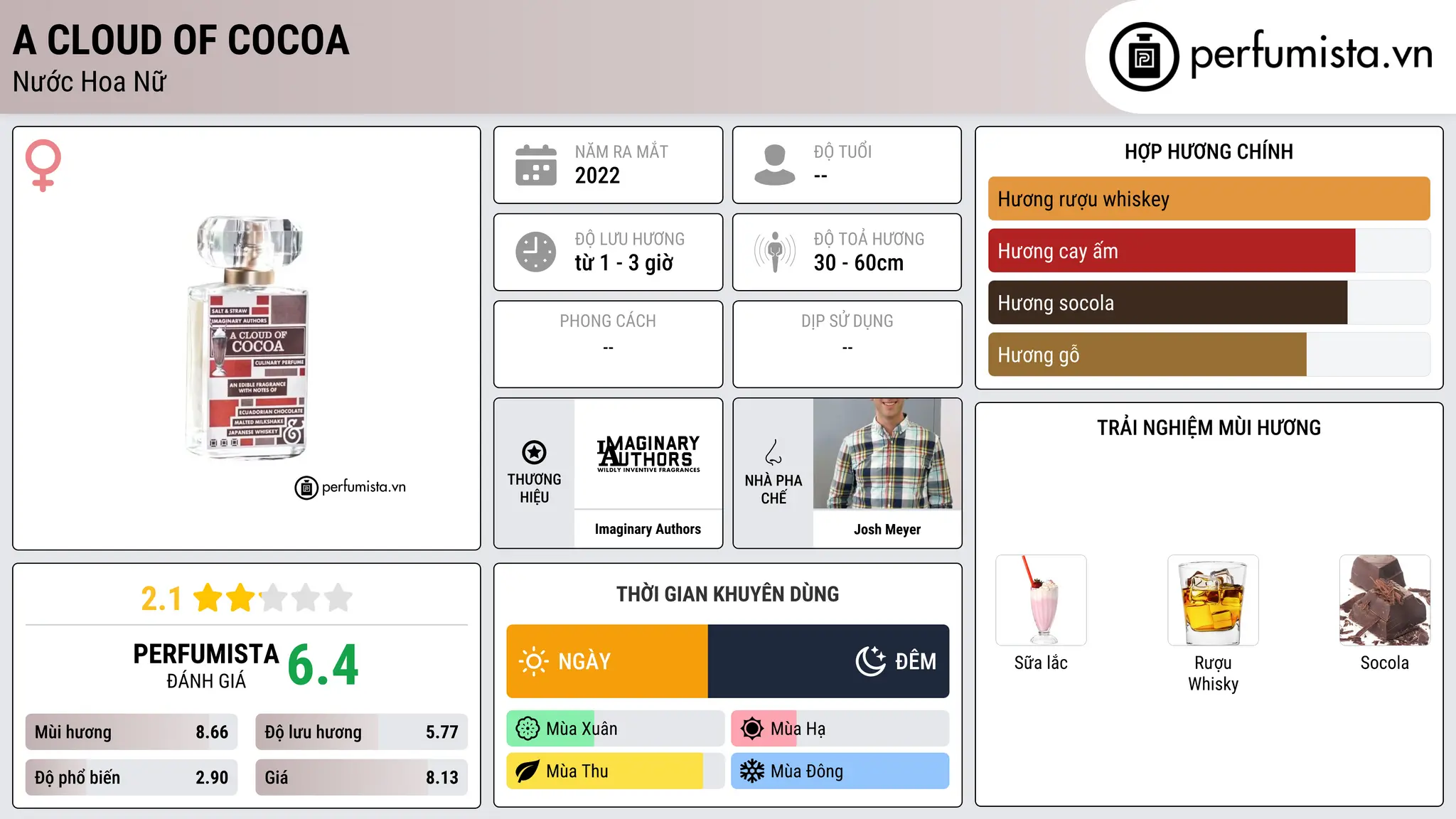Click the person icon beside Độ Tuổi

pos(775,165)
